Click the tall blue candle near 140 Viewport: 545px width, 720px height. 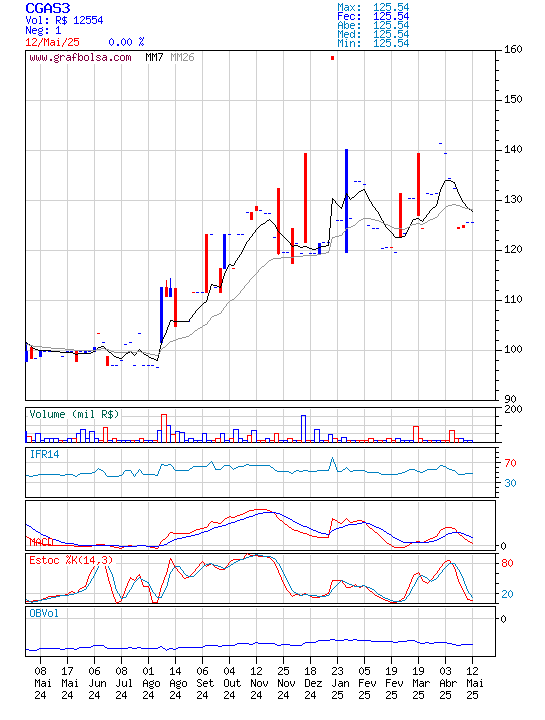coord(347,201)
